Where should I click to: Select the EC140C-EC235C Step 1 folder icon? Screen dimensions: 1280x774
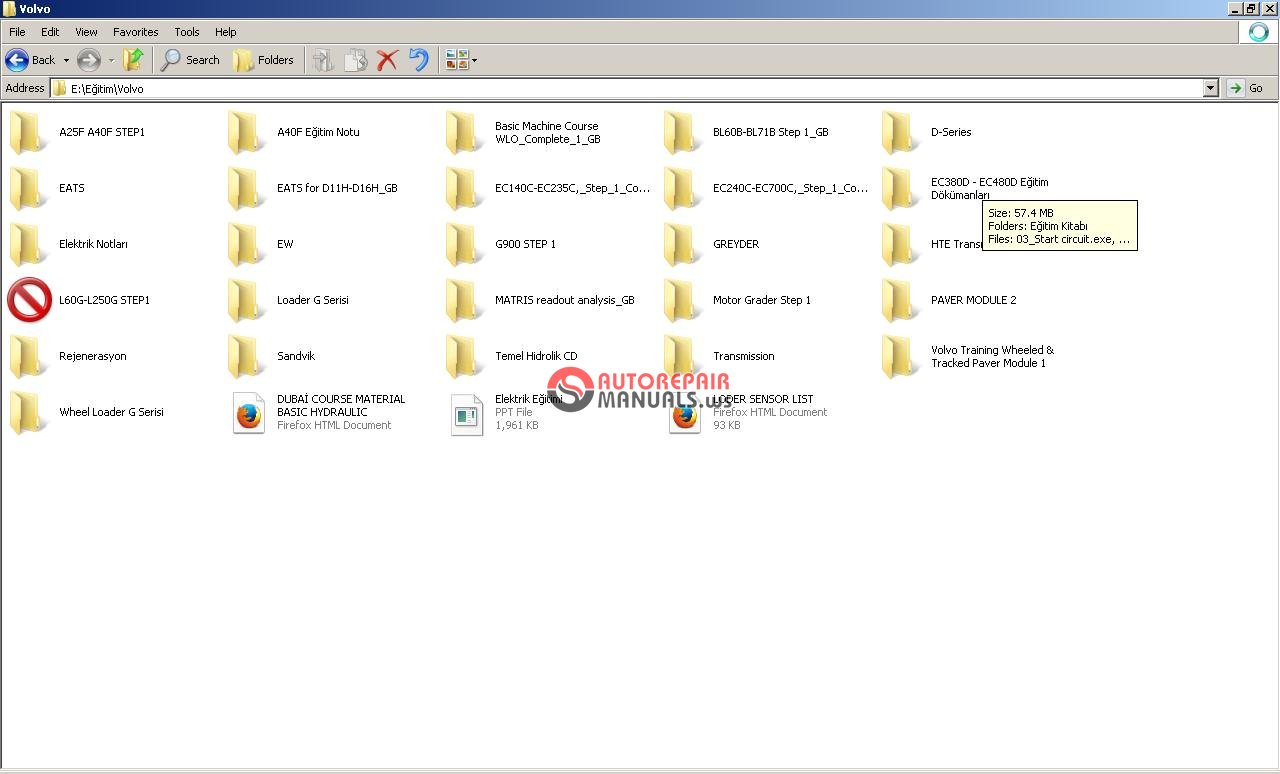click(x=464, y=188)
